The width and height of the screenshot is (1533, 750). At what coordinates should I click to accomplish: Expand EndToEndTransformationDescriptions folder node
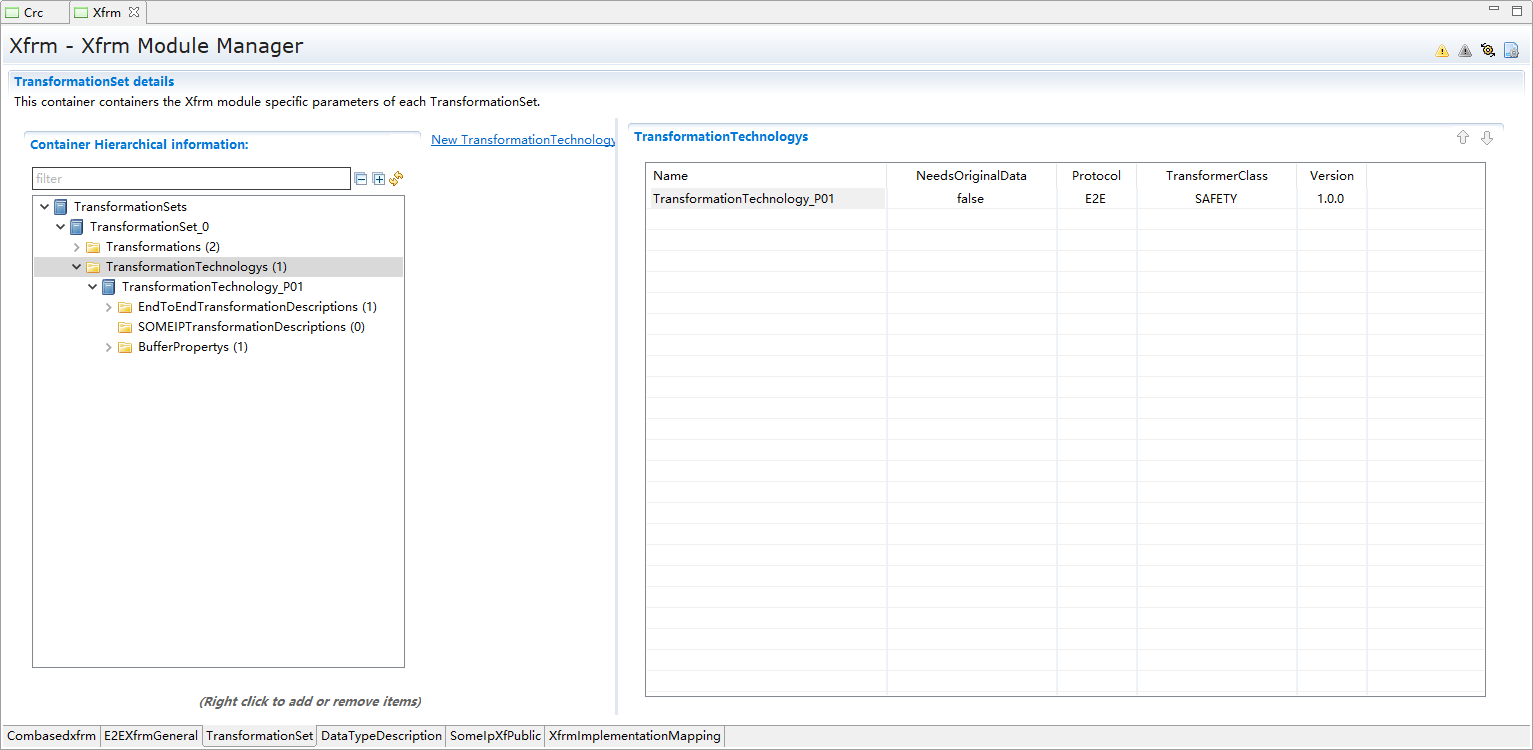pos(109,307)
